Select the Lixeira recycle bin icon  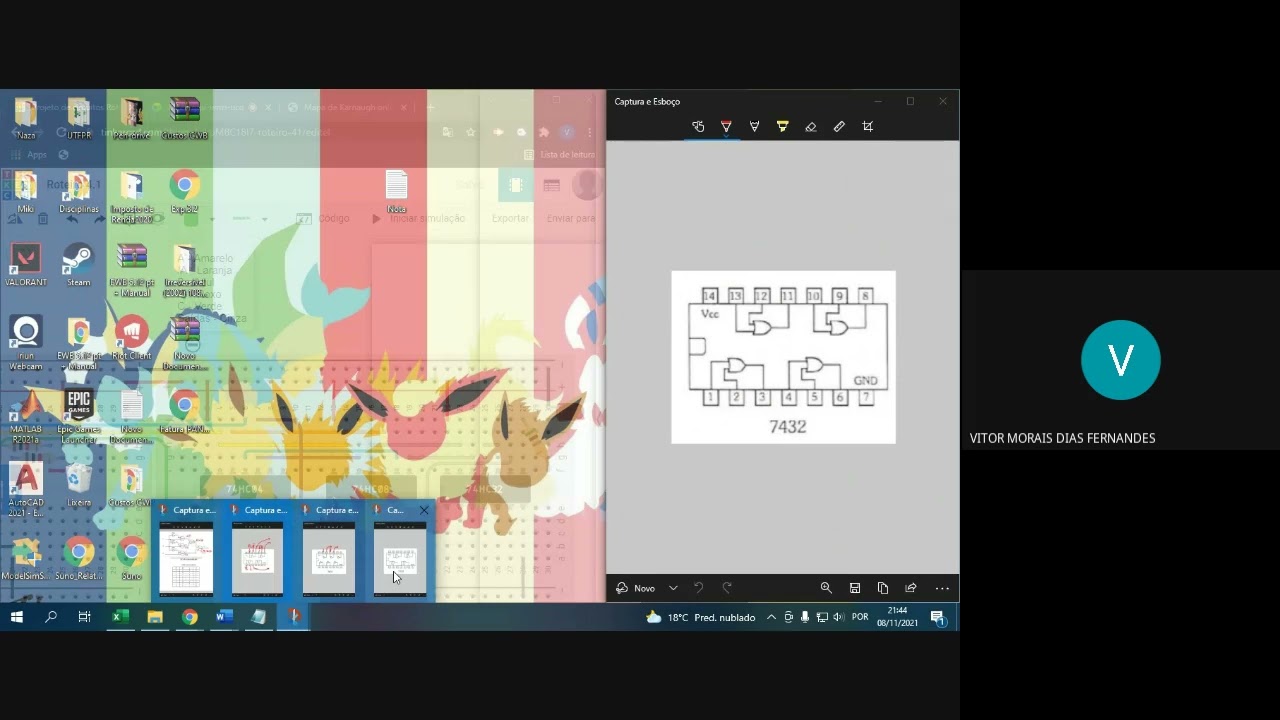tap(78, 486)
